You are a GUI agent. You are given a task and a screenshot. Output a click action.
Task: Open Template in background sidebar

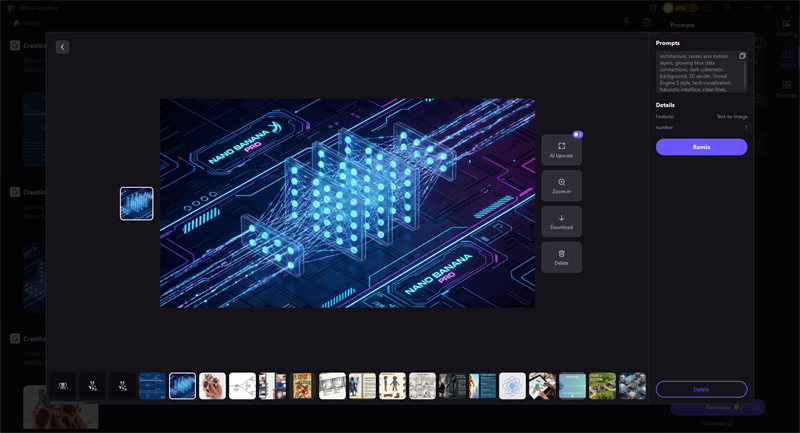pos(786,89)
